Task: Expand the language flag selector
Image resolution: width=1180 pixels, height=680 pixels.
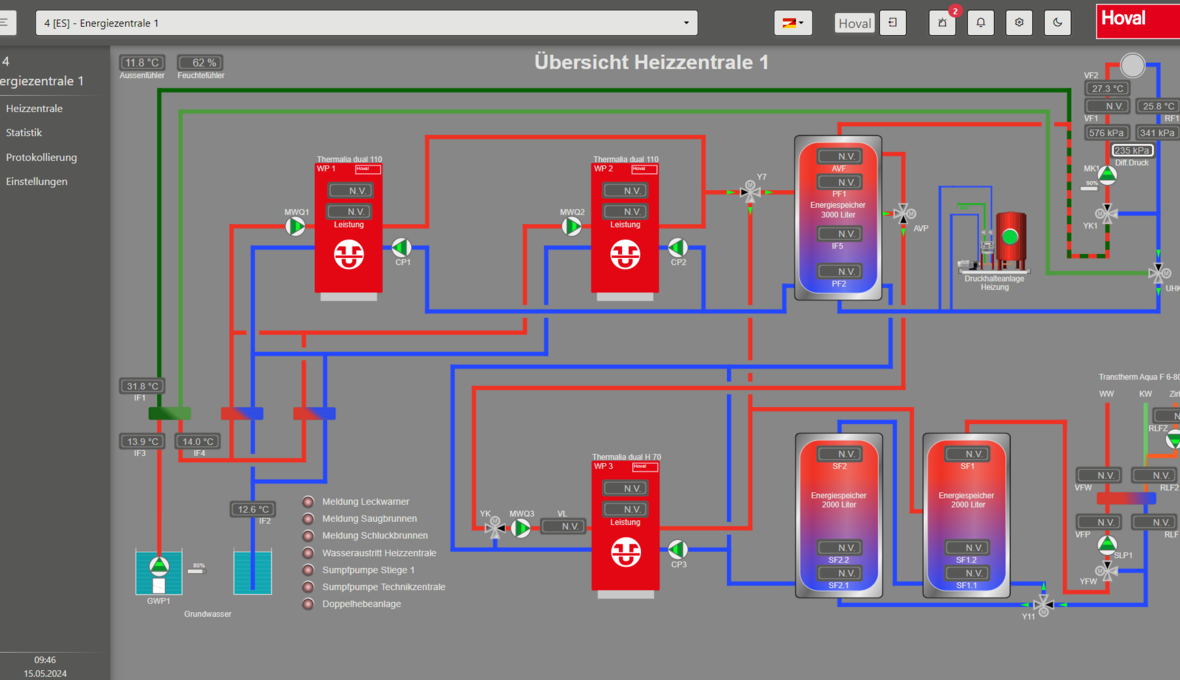Action: tap(793, 23)
